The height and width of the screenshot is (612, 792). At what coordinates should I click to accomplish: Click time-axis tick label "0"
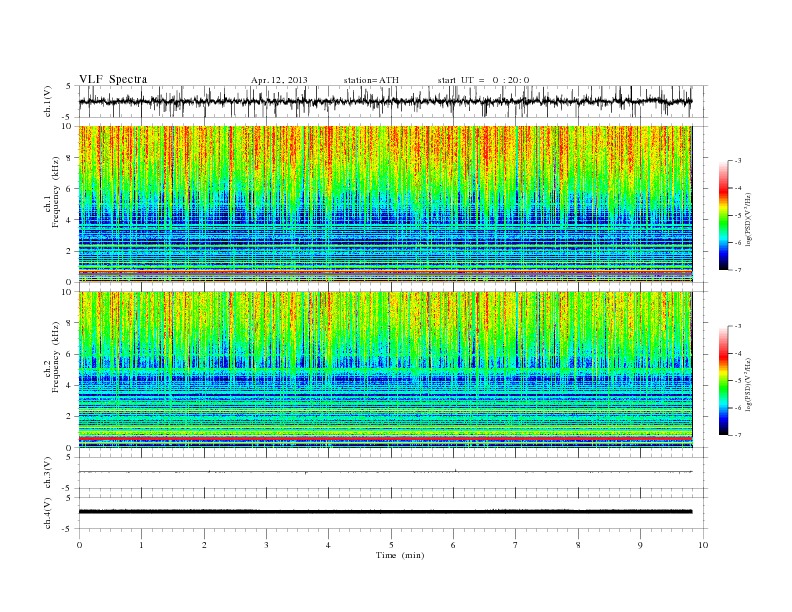click(x=79, y=545)
